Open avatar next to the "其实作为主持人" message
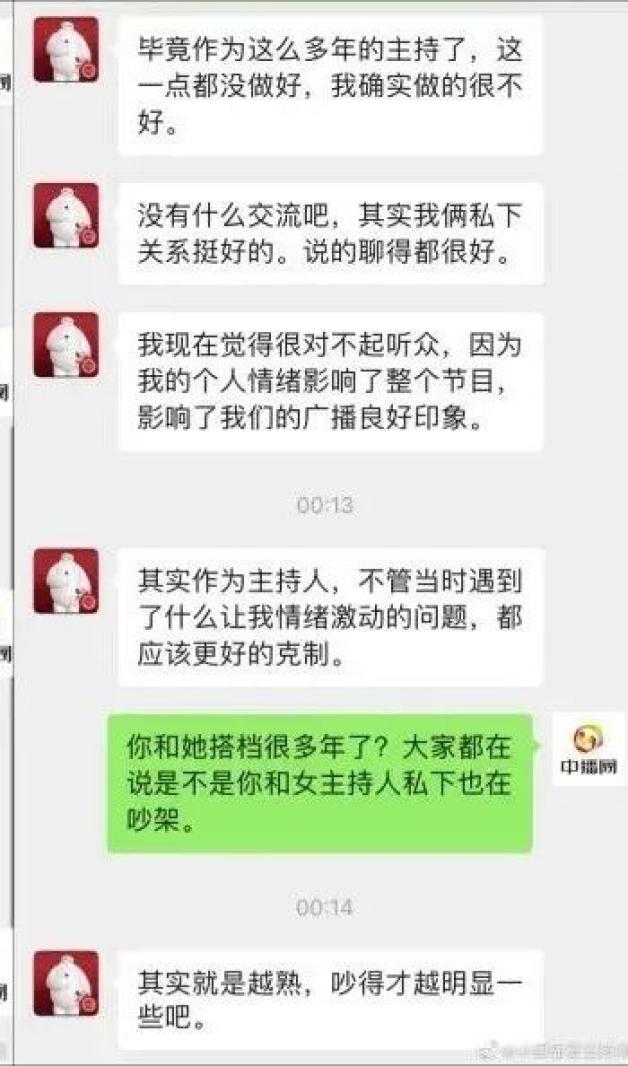Viewport: 628px width, 1066px height. 66,581
